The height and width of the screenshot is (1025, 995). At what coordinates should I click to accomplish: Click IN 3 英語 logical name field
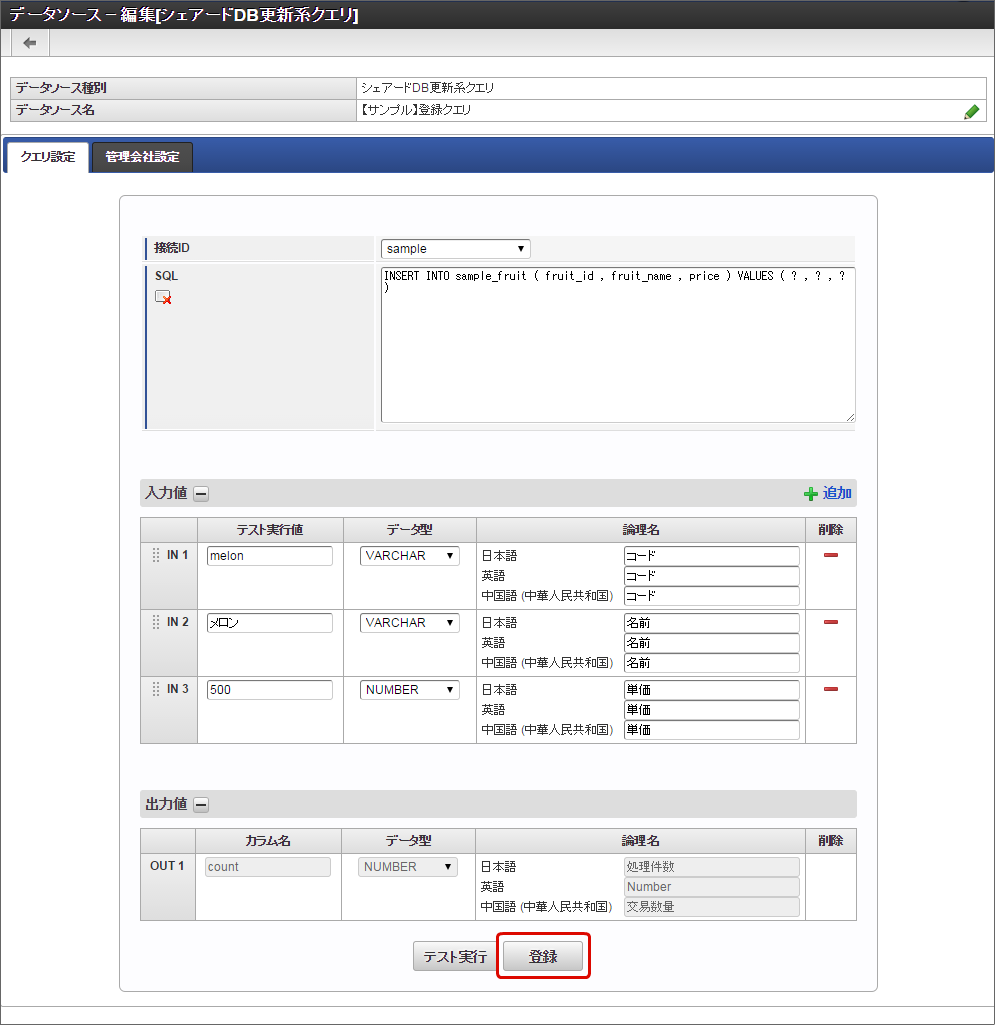[x=712, y=710]
